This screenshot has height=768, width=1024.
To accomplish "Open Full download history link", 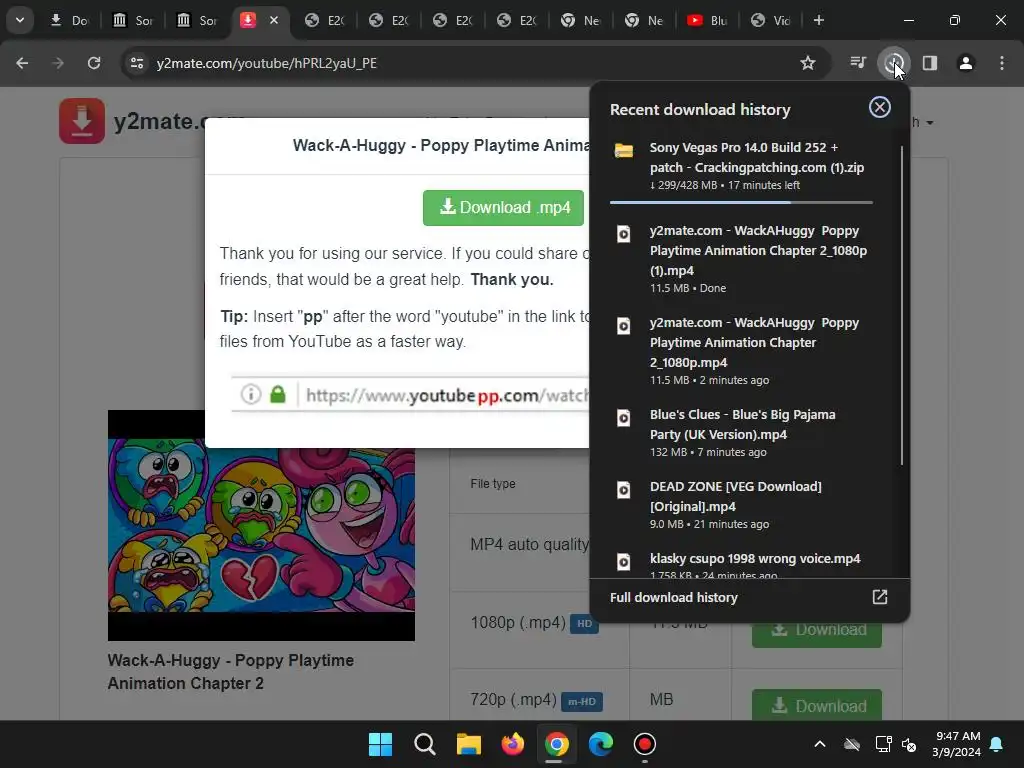I will coord(673,598).
